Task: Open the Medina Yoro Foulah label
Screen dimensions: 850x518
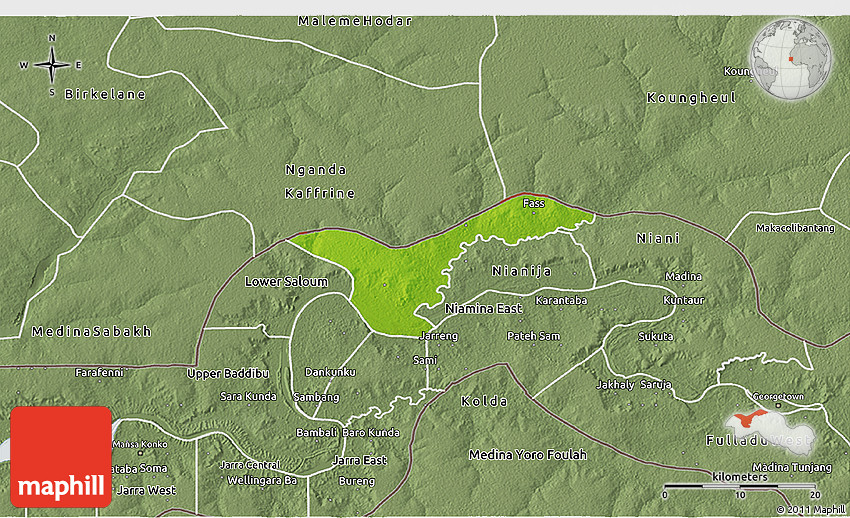Action: click(527, 455)
